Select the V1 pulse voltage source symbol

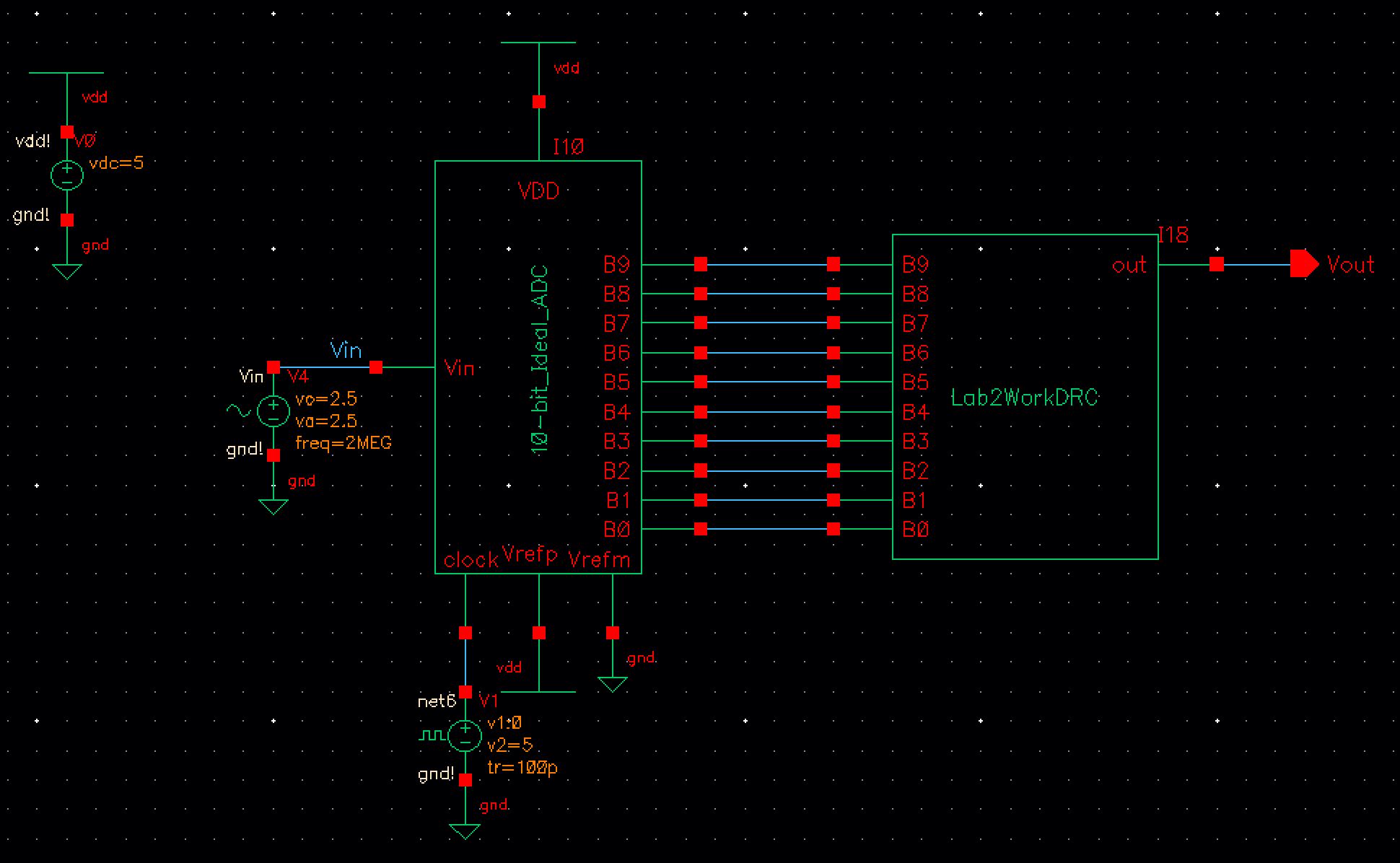(x=465, y=736)
